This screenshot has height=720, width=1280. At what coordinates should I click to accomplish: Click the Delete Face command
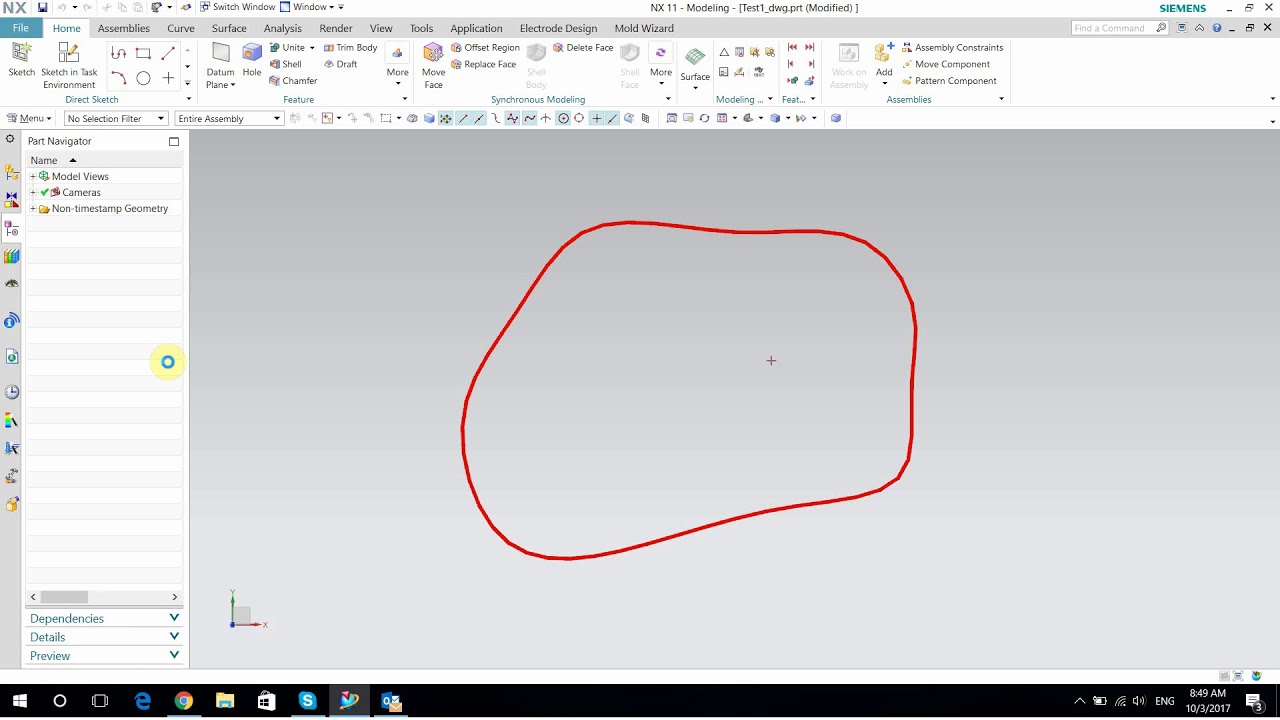click(x=583, y=47)
